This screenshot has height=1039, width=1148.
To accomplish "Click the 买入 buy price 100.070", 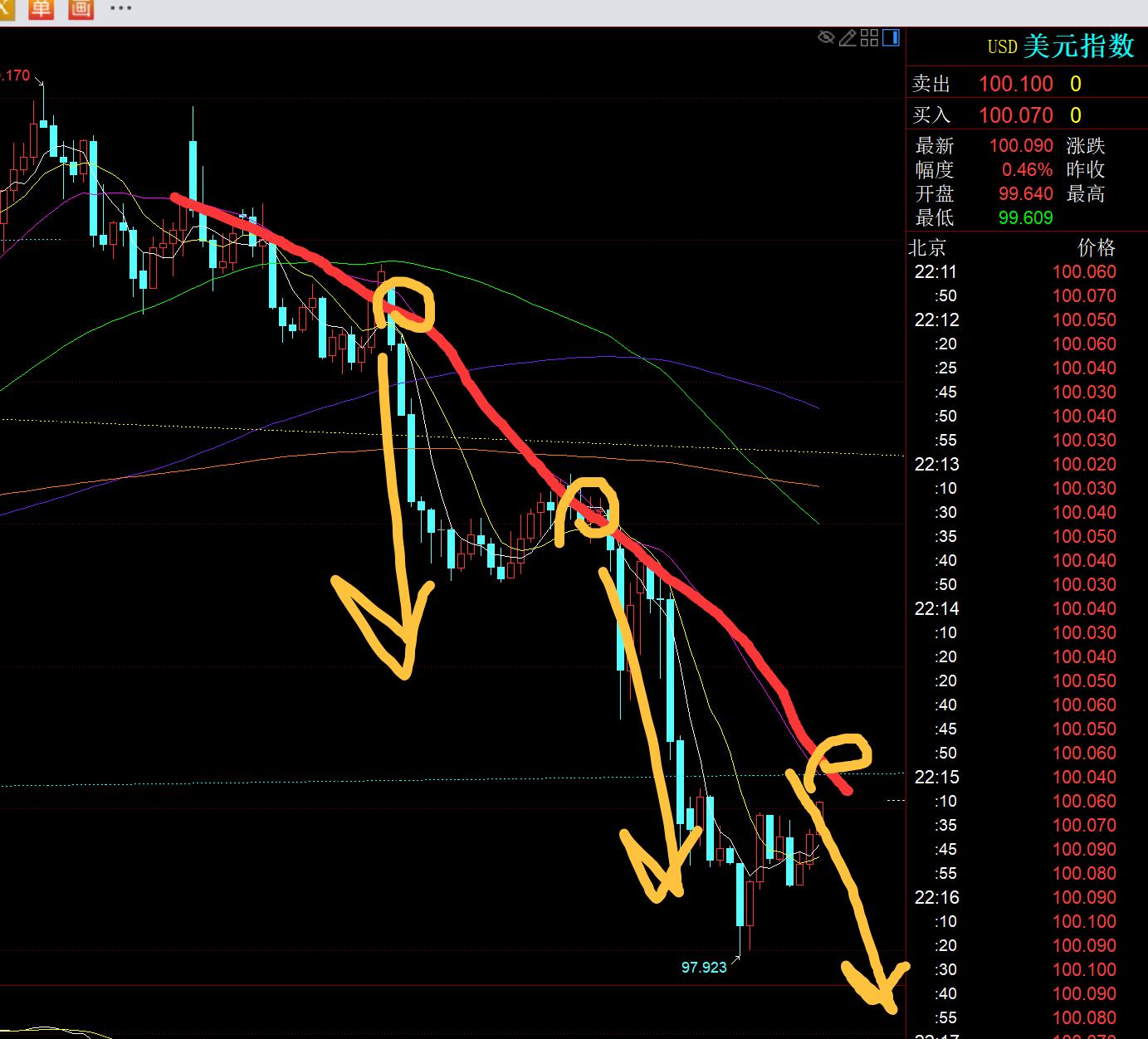I will click(1015, 115).
